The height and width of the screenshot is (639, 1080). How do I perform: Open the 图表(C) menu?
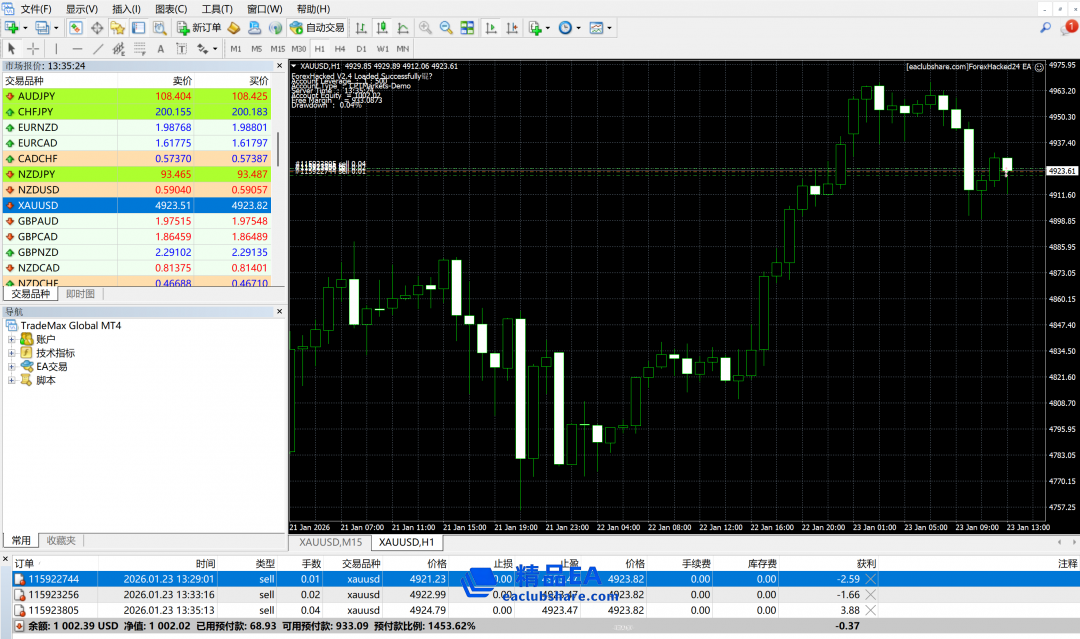170,9
